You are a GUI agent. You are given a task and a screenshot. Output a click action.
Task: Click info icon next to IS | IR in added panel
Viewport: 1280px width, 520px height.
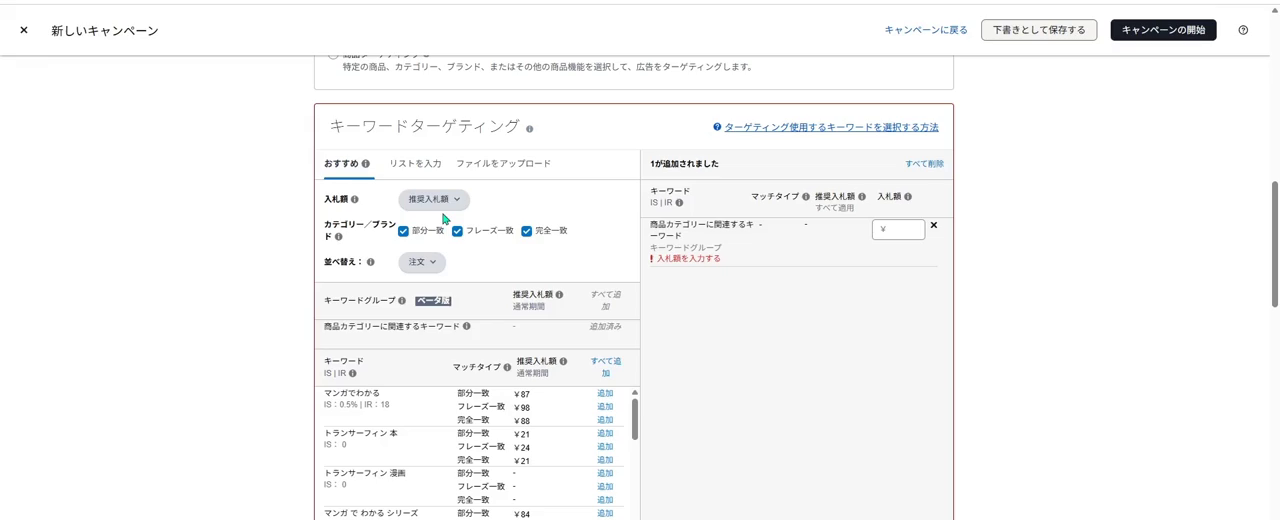pyautogui.click(x=679, y=203)
